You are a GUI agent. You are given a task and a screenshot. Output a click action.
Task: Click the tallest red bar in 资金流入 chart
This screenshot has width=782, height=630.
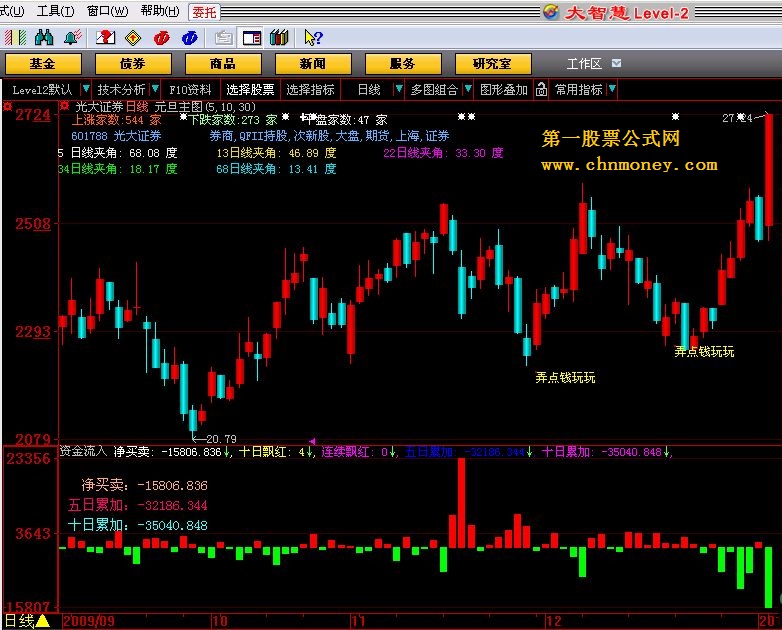coord(461,503)
